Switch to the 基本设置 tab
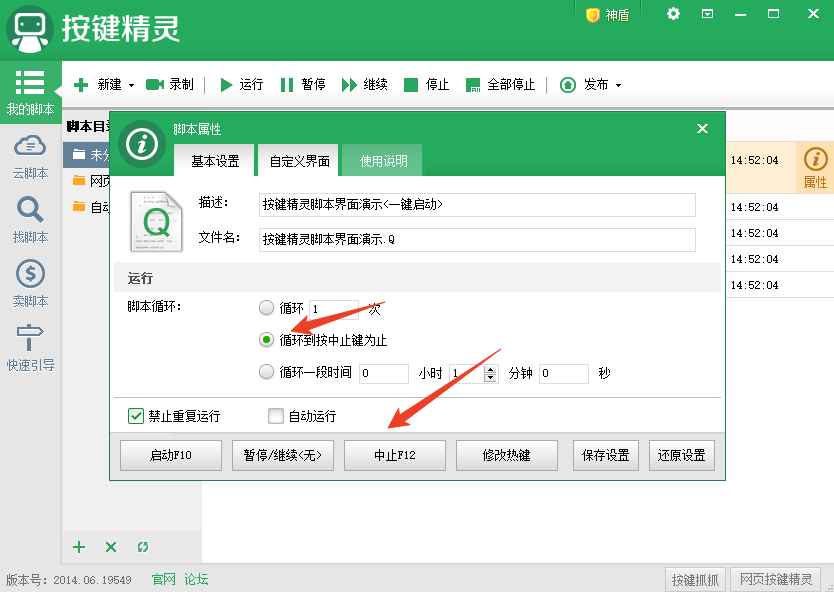Image resolution: width=834 pixels, height=592 pixels. pyautogui.click(x=215, y=161)
